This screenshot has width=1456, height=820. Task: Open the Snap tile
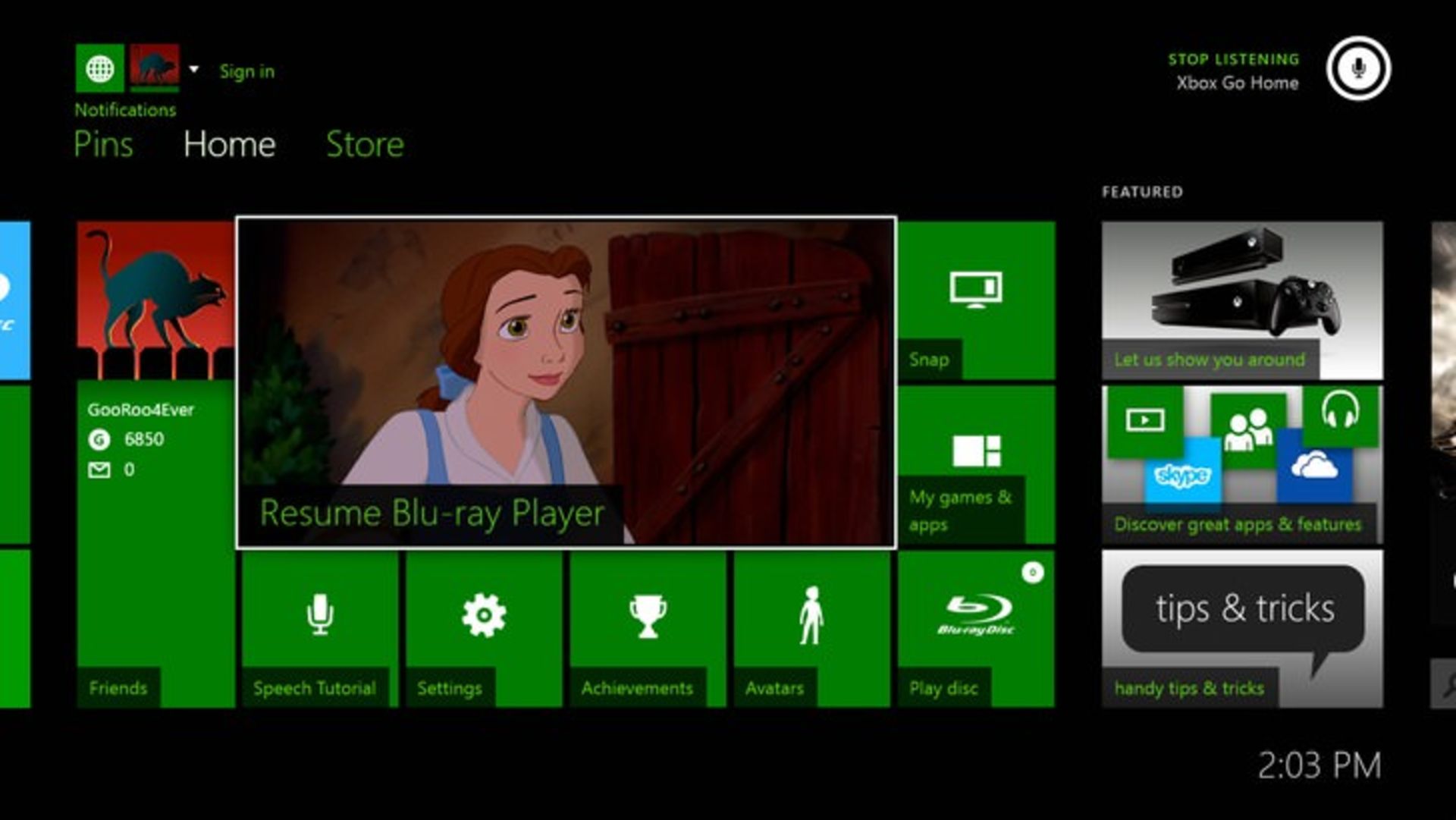[976, 300]
